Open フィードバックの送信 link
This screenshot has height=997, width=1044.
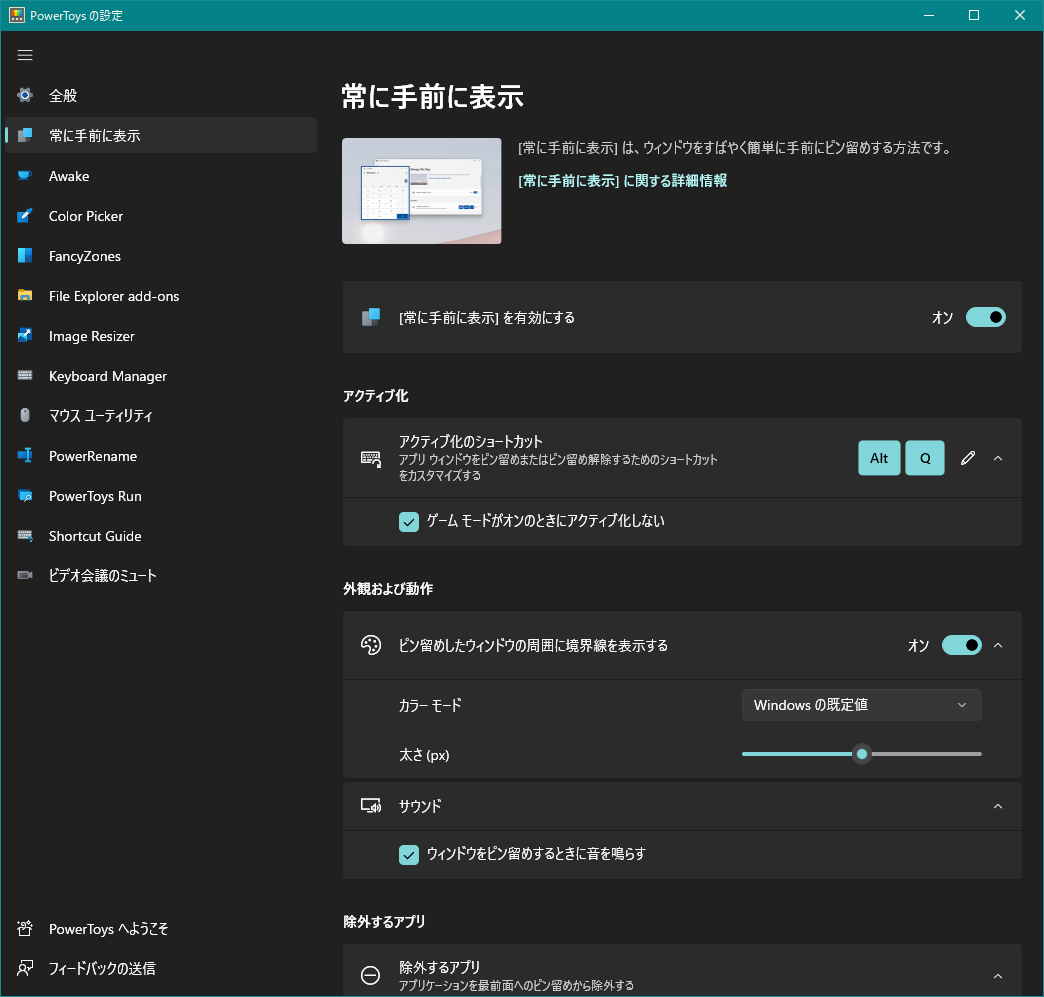pyautogui.click(x=160, y=968)
